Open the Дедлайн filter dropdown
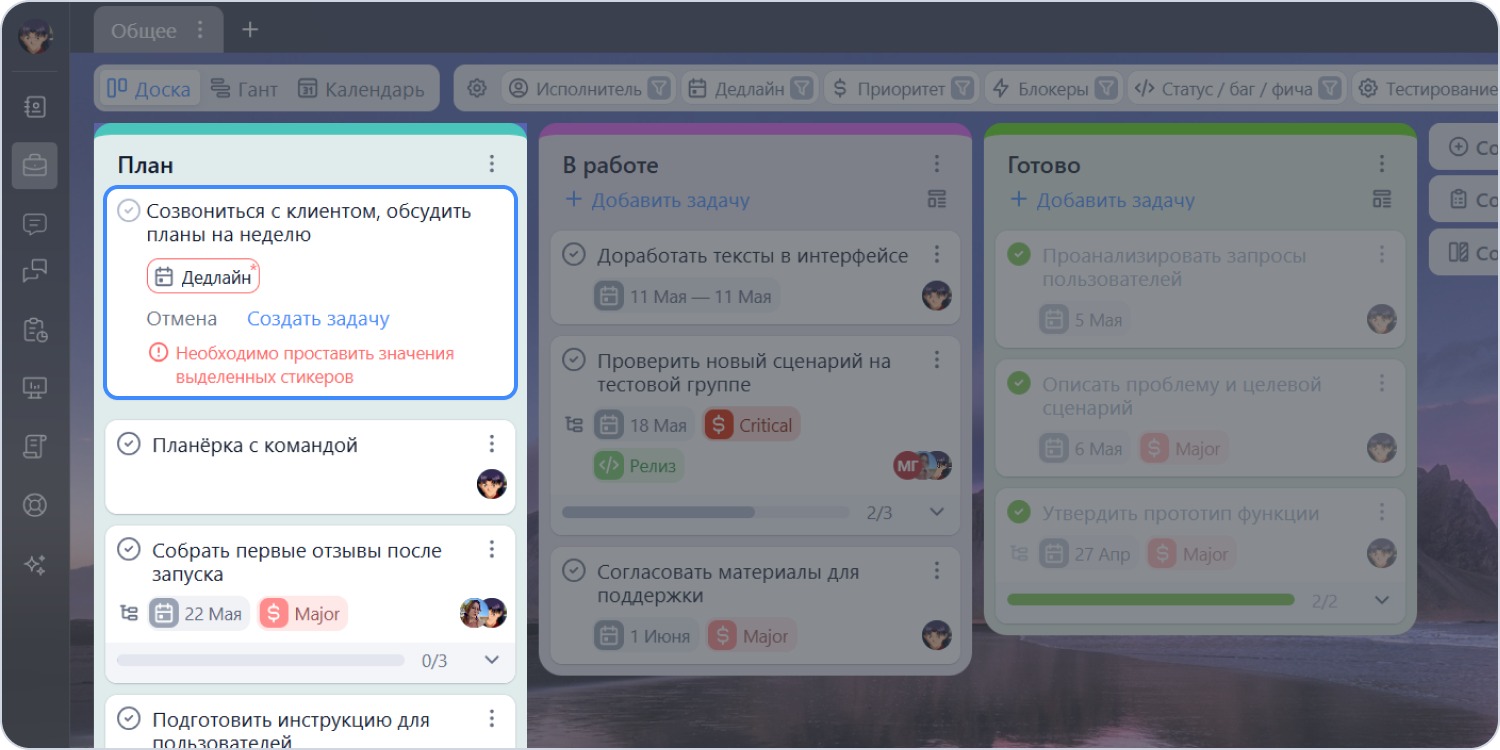This screenshot has height=750, width=1500. coord(749,89)
